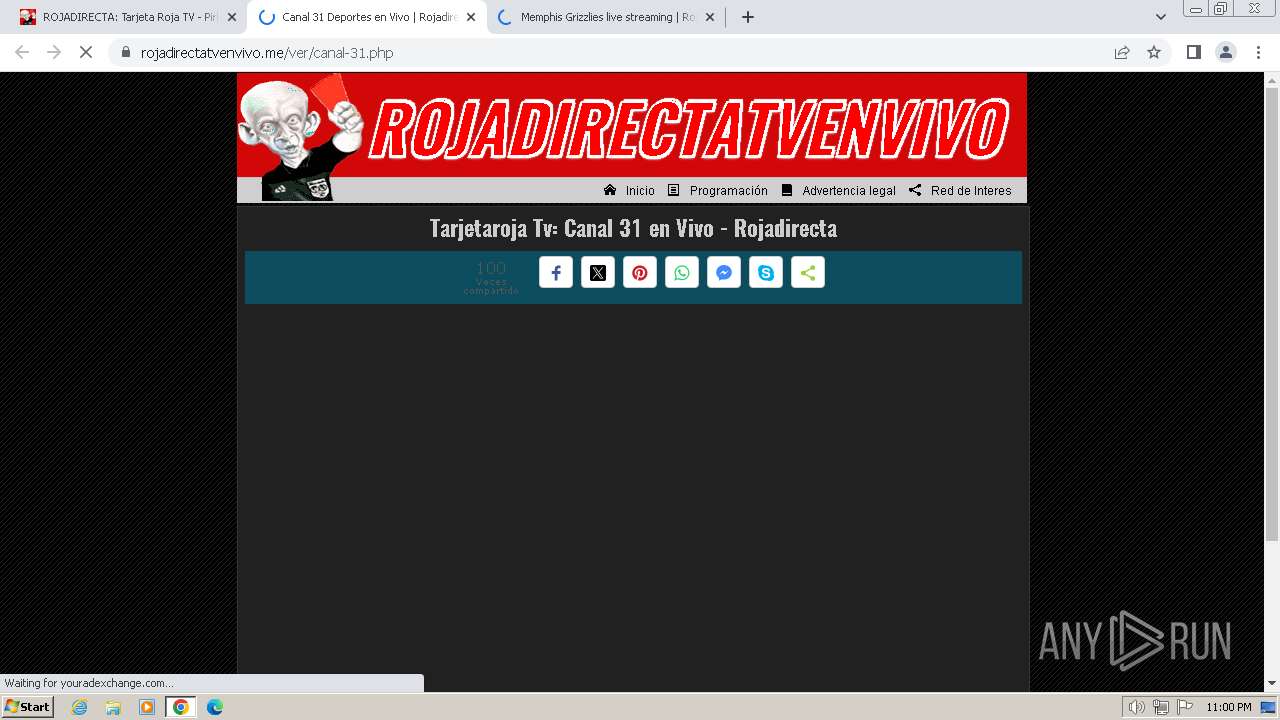
Task: Stop loading this page
Action: tap(86, 52)
